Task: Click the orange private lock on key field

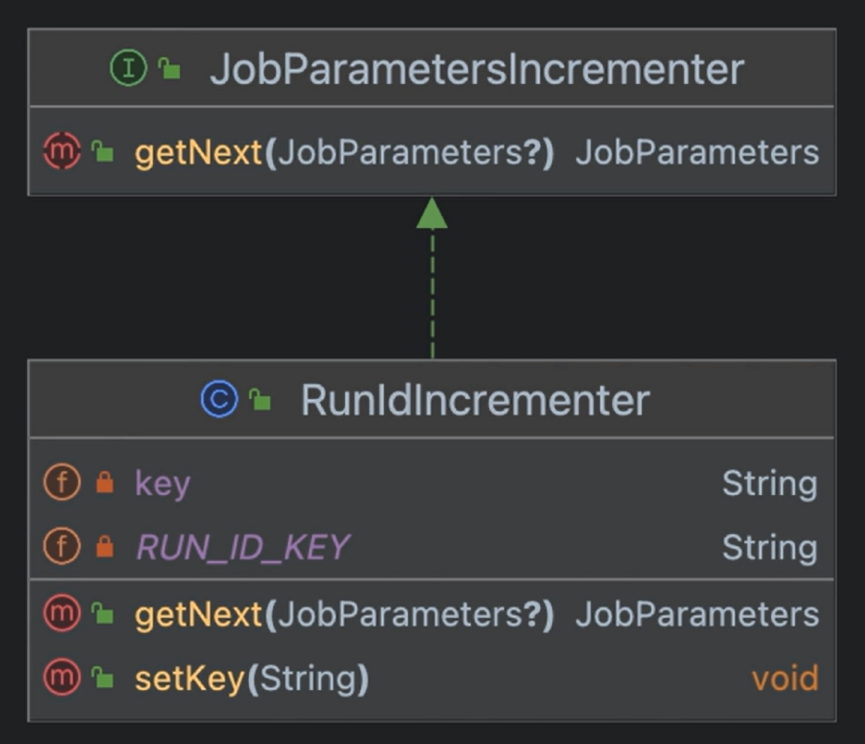Action: point(104,484)
